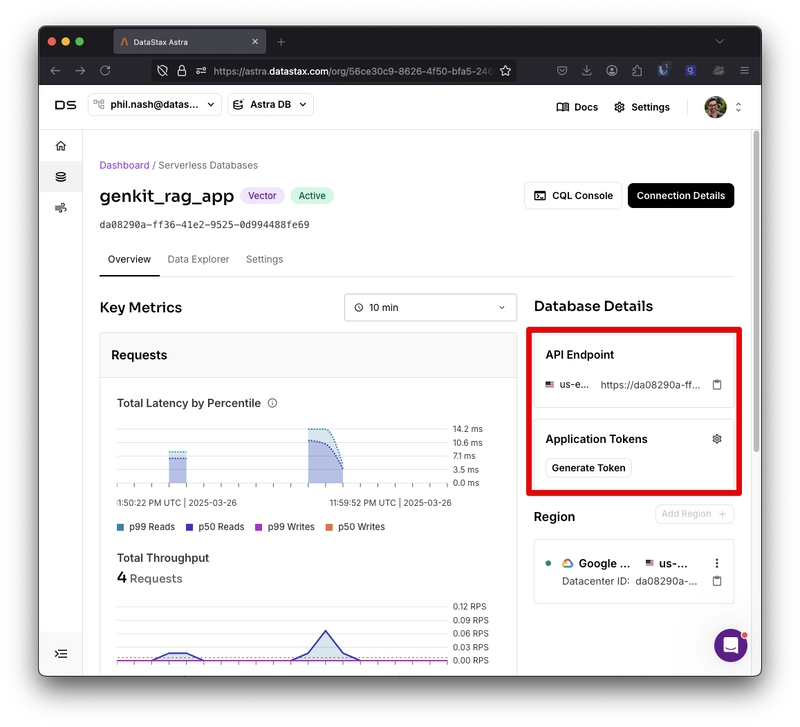
Task: Open the Home icon in the sidebar
Action: point(61,146)
